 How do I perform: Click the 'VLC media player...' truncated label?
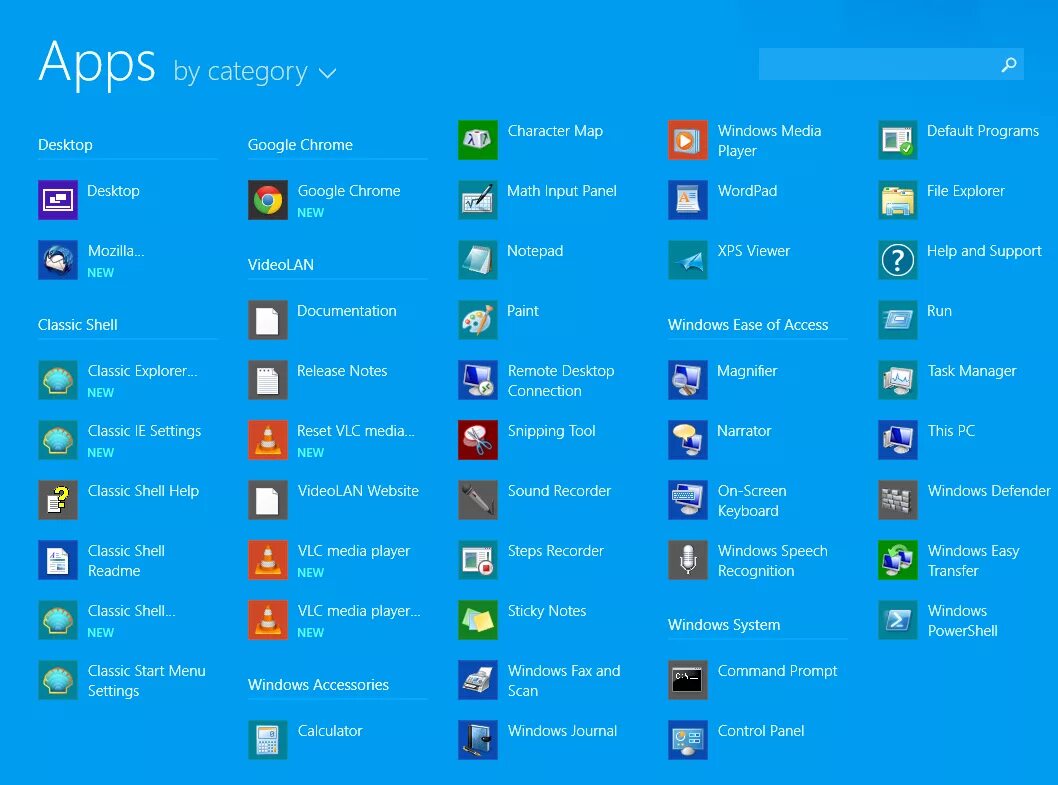[x=359, y=612]
